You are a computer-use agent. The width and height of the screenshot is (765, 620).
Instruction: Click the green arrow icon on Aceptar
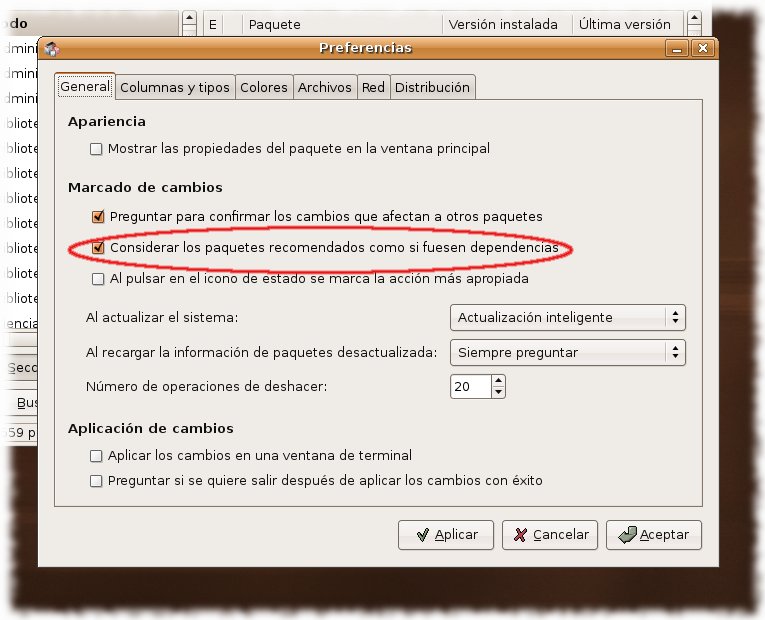[x=627, y=535]
